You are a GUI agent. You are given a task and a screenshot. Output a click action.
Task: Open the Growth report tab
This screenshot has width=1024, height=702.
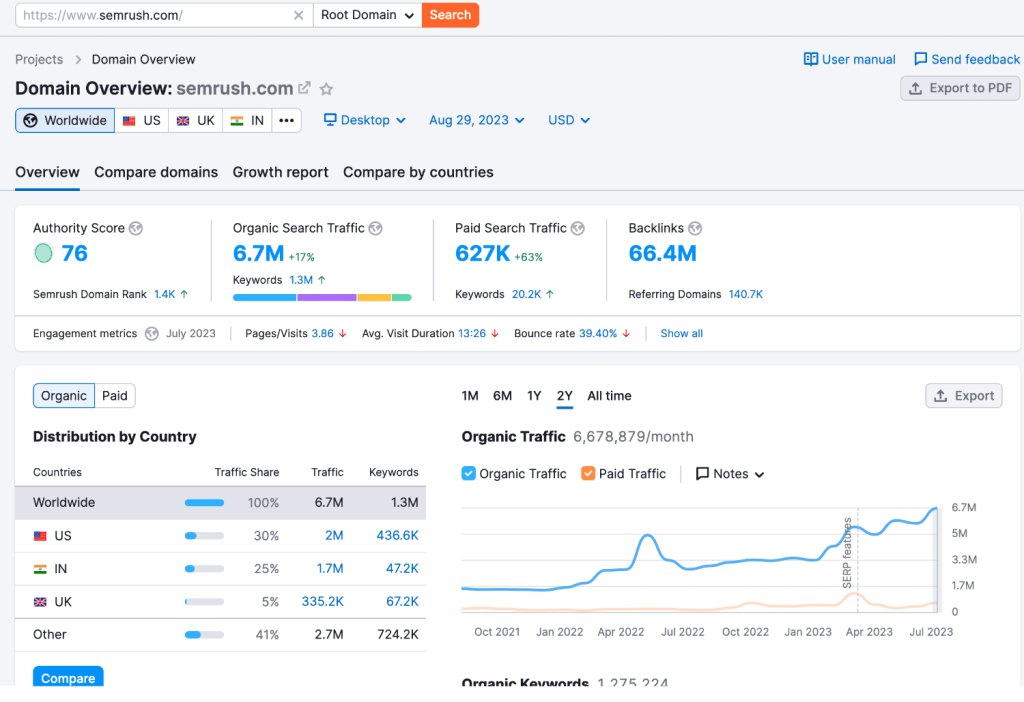click(x=281, y=172)
